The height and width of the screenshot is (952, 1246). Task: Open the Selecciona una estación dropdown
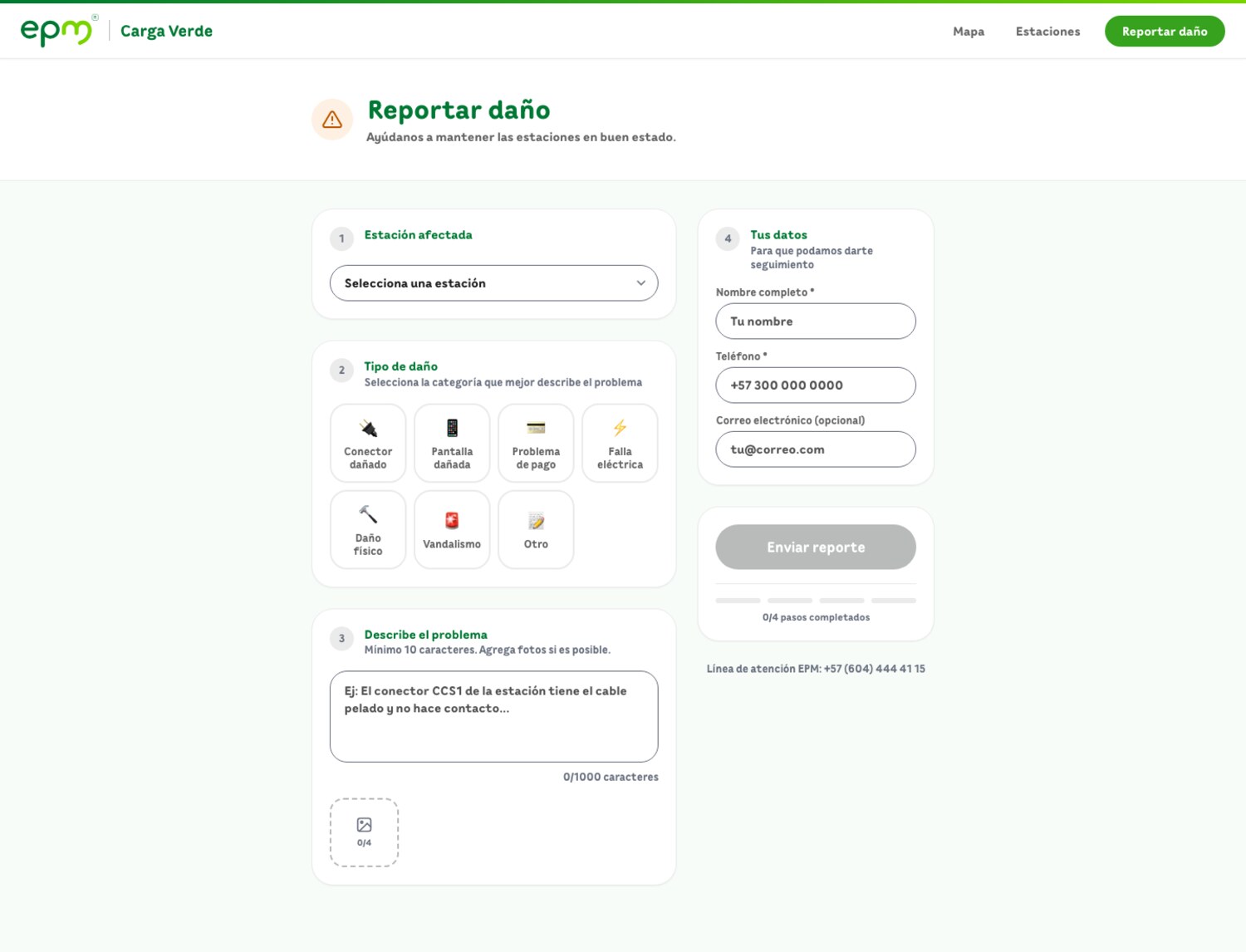point(494,283)
